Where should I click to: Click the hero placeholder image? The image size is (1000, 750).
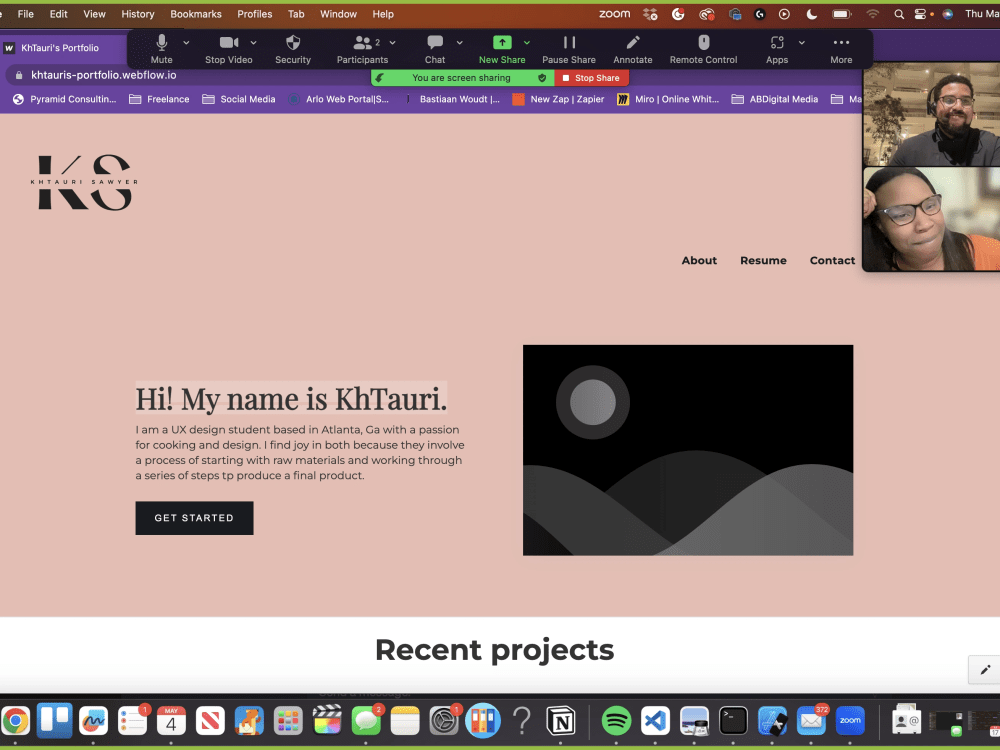pos(688,450)
